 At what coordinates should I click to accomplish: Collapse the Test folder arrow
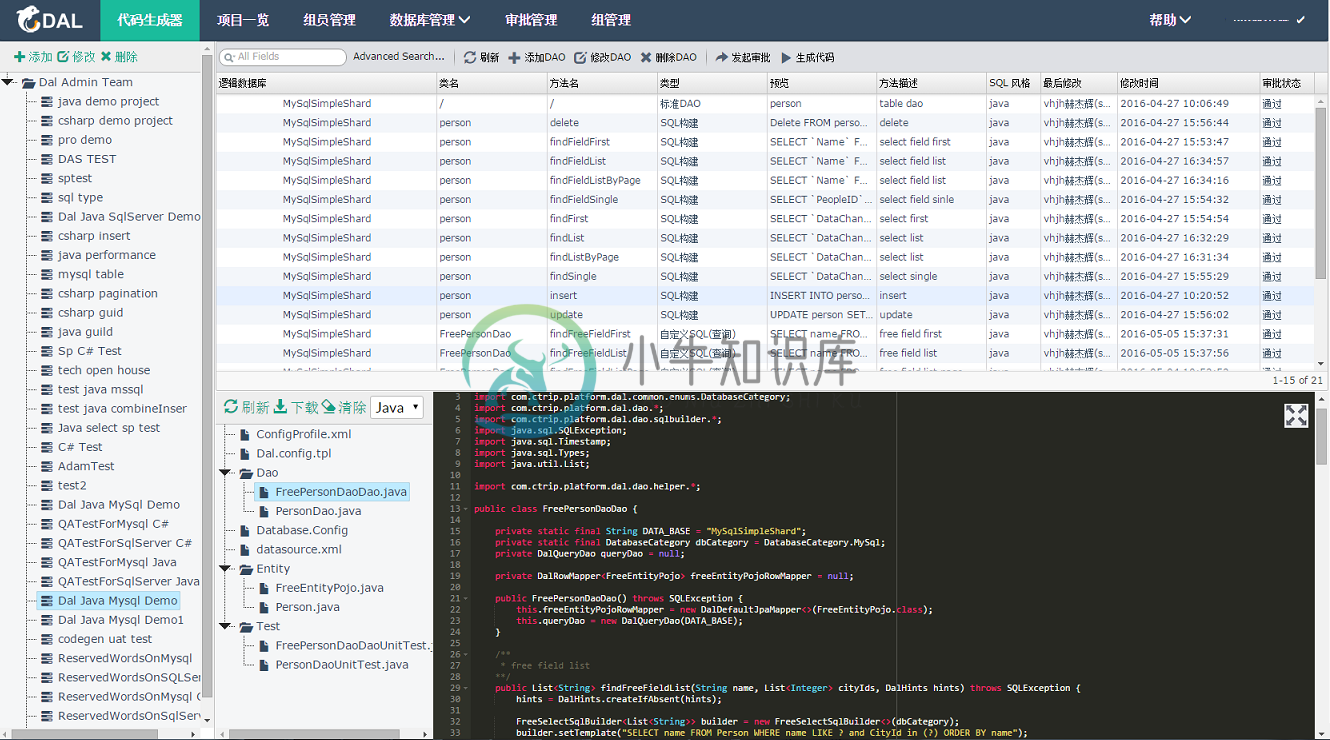tap(226, 626)
